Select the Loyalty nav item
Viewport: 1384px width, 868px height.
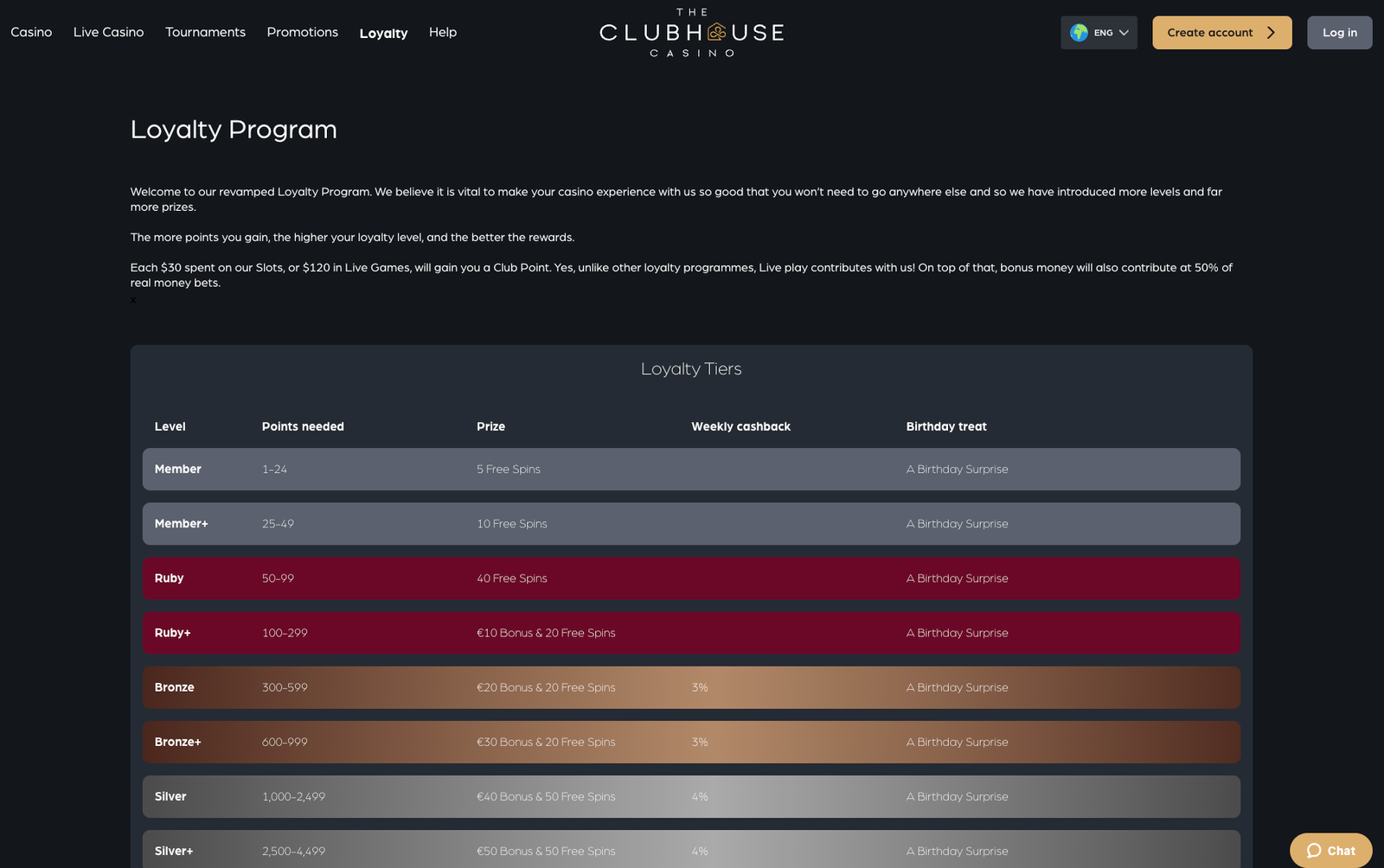pos(383,33)
